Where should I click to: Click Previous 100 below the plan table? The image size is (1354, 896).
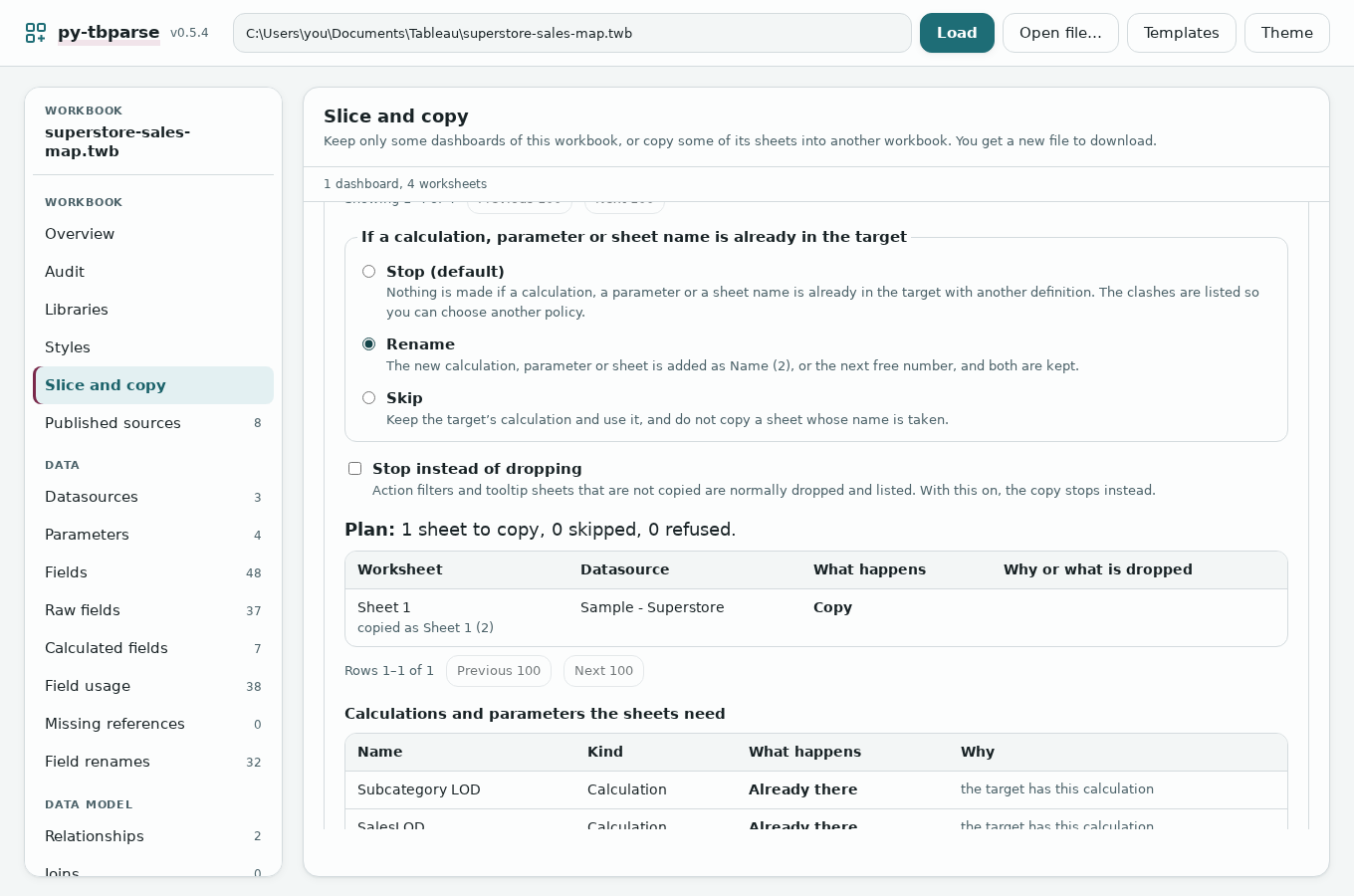click(x=499, y=671)
